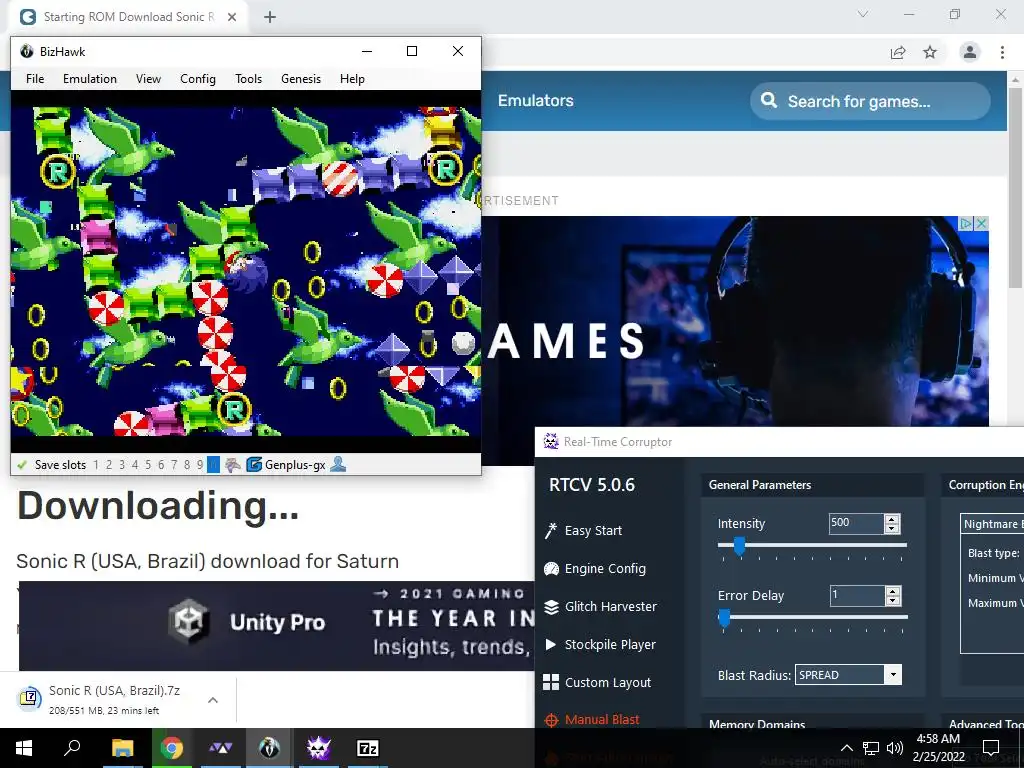This screenshot has width=1024, height=768.
Task: Click the Error Delay spinner arrows
Action: click(x=893, y=596)
